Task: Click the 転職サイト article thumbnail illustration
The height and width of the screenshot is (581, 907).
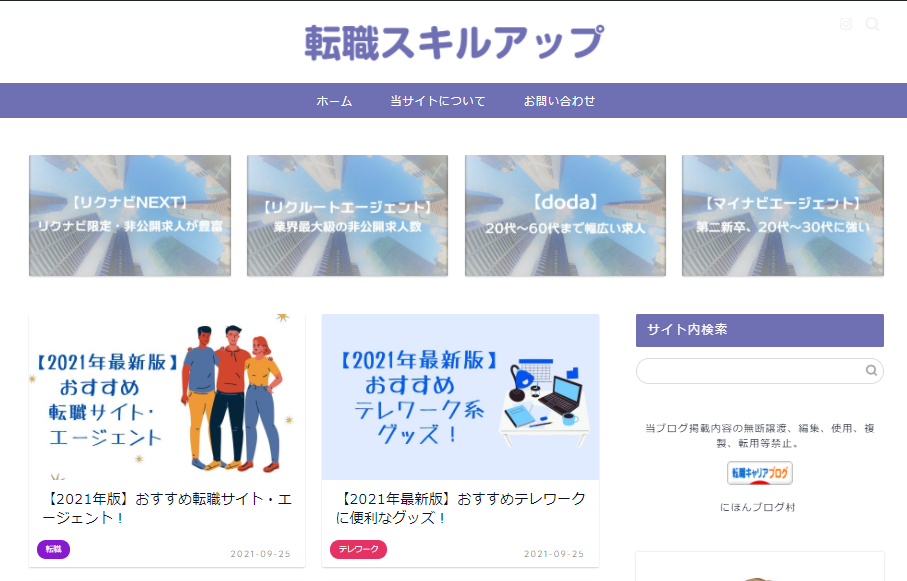Action: [x=166, y=397]
